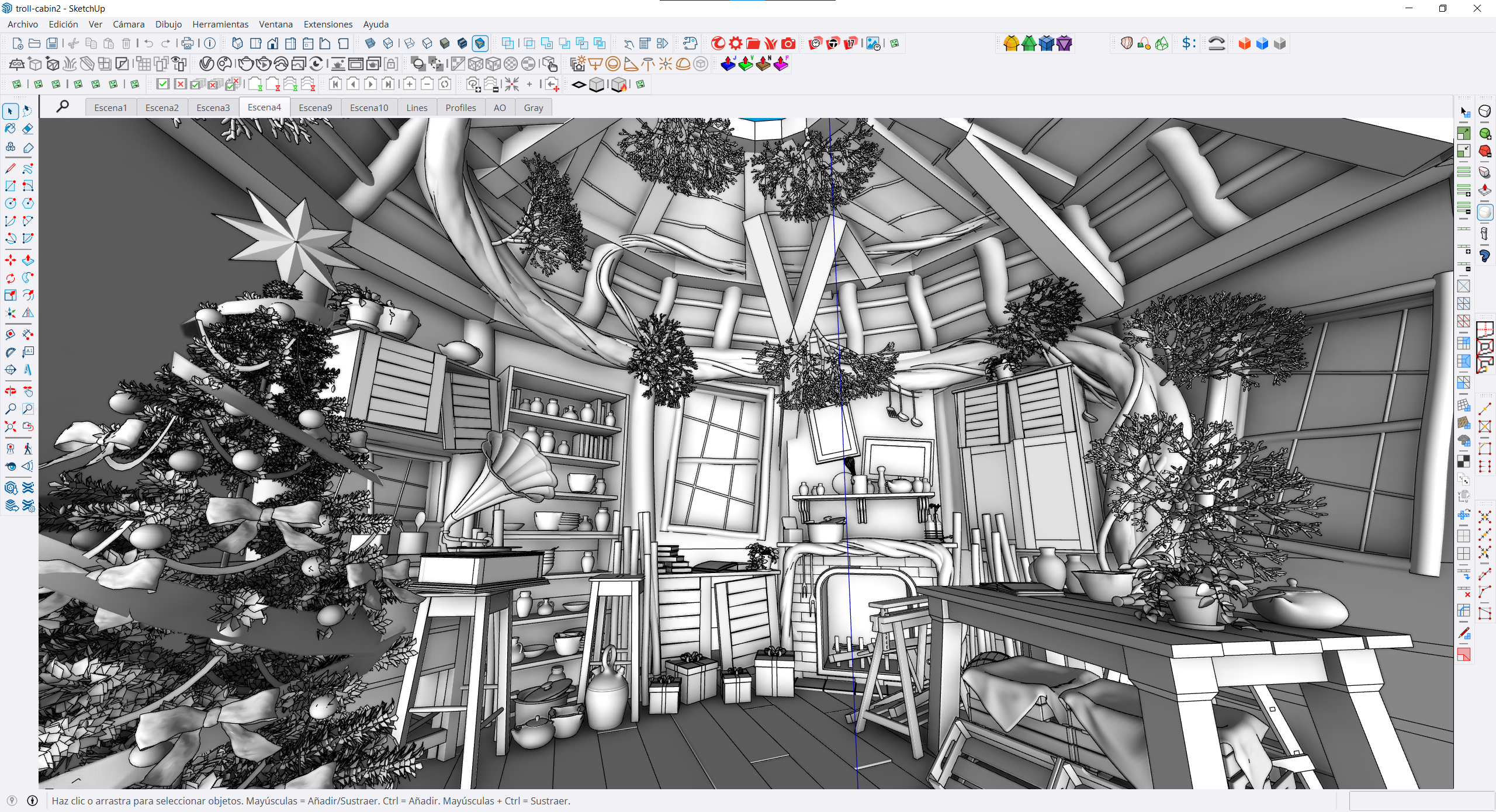Enable Shaded face style
Screen dimensions: 1496x812
[x=445, y=43]
